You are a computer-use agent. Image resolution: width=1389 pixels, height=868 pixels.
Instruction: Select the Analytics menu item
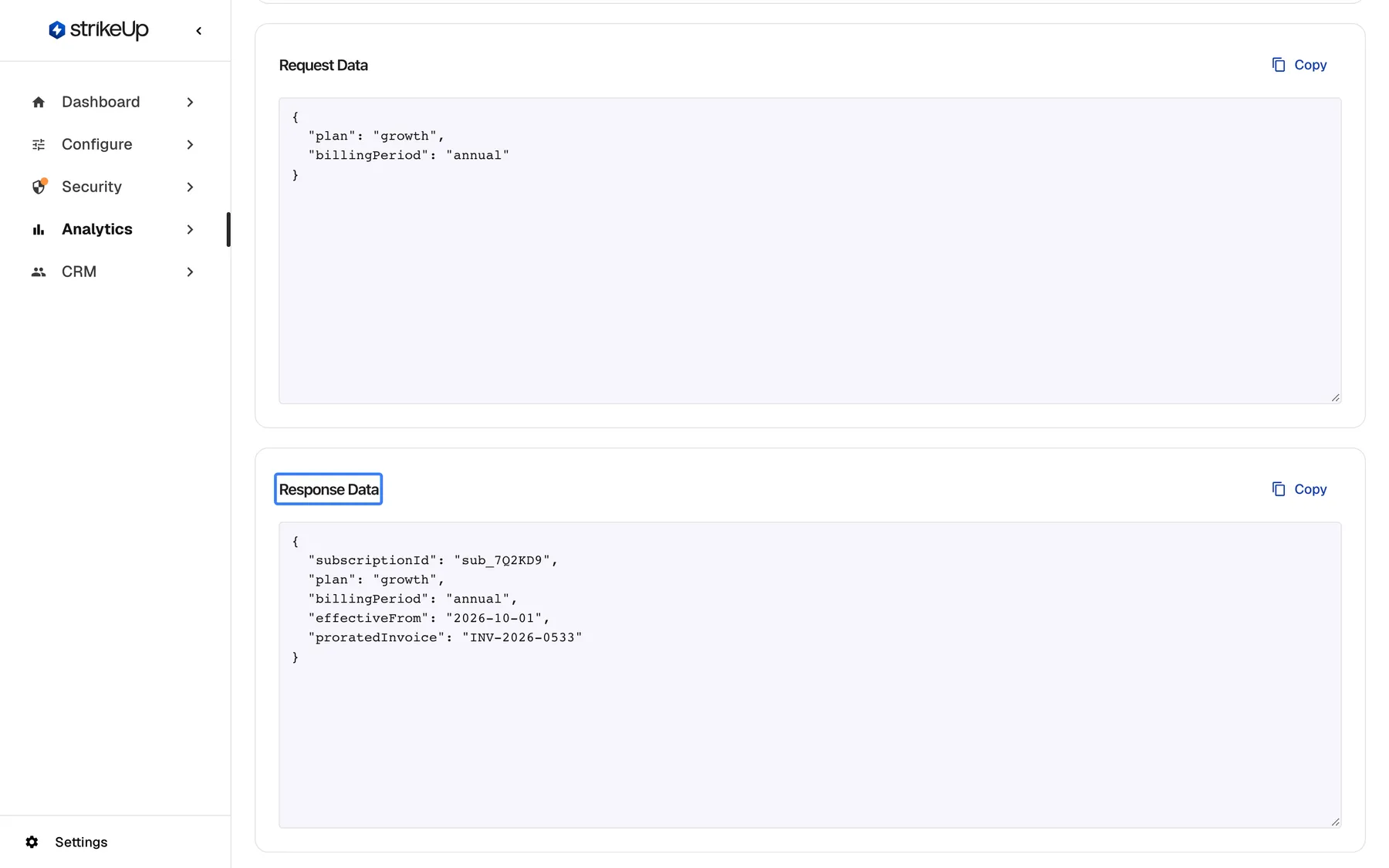pyautogui.click(x=114, y=229)
